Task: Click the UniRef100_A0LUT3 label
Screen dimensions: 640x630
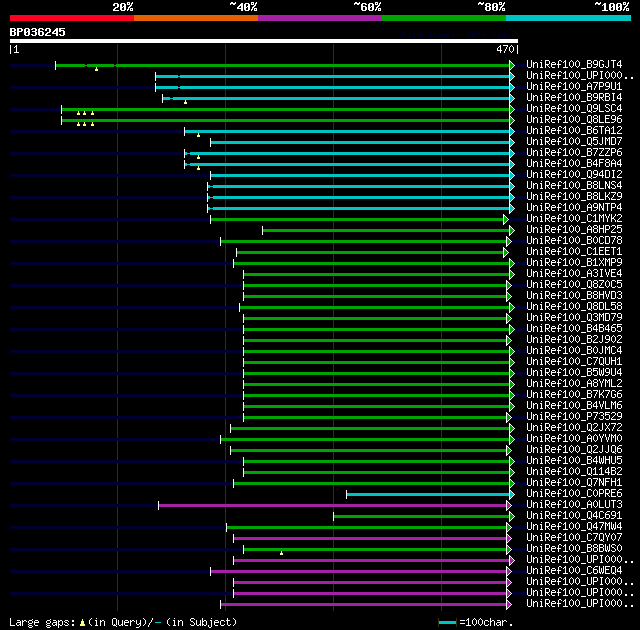Action: [x=574, y=505]
